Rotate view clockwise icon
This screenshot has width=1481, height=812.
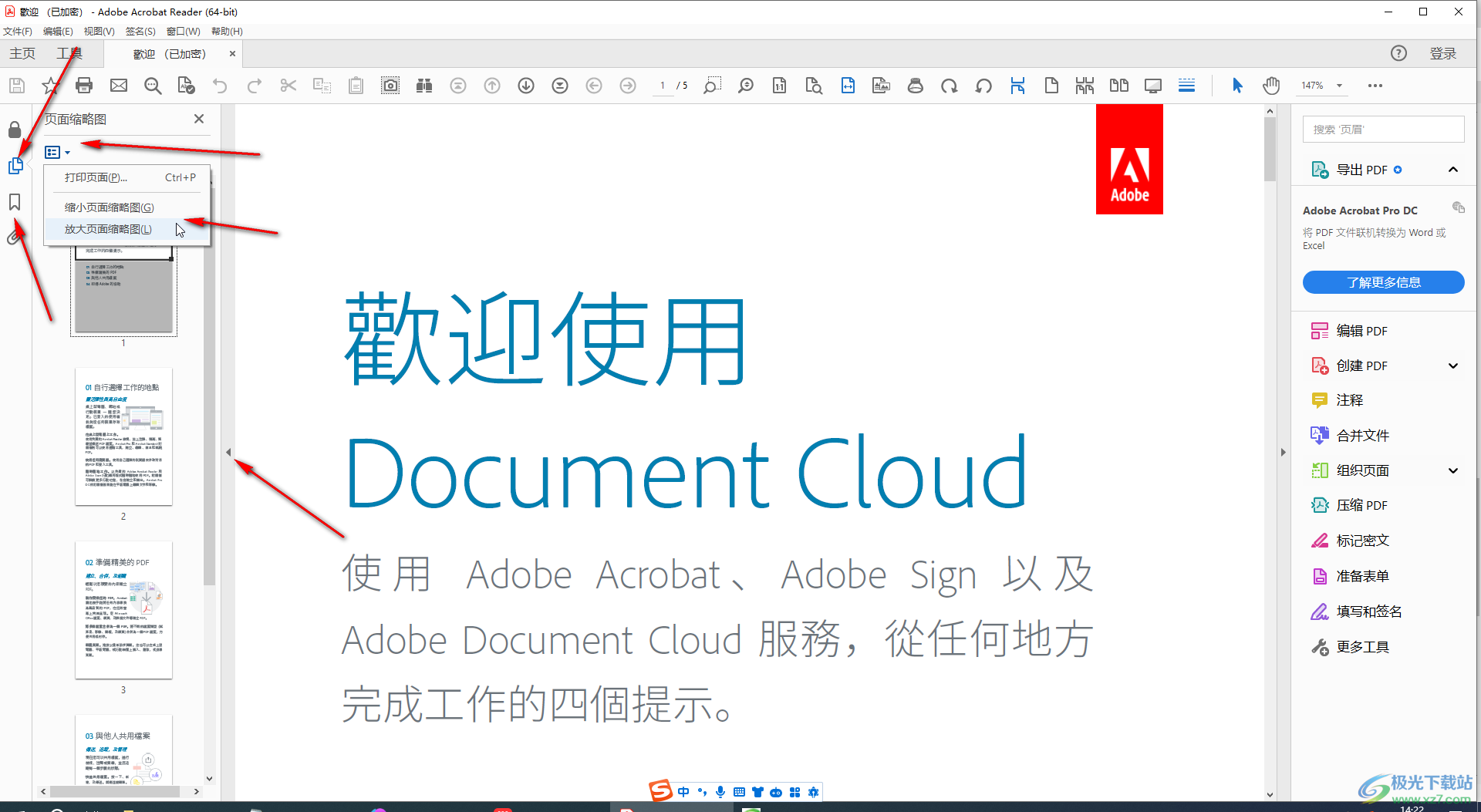[950, 86]
